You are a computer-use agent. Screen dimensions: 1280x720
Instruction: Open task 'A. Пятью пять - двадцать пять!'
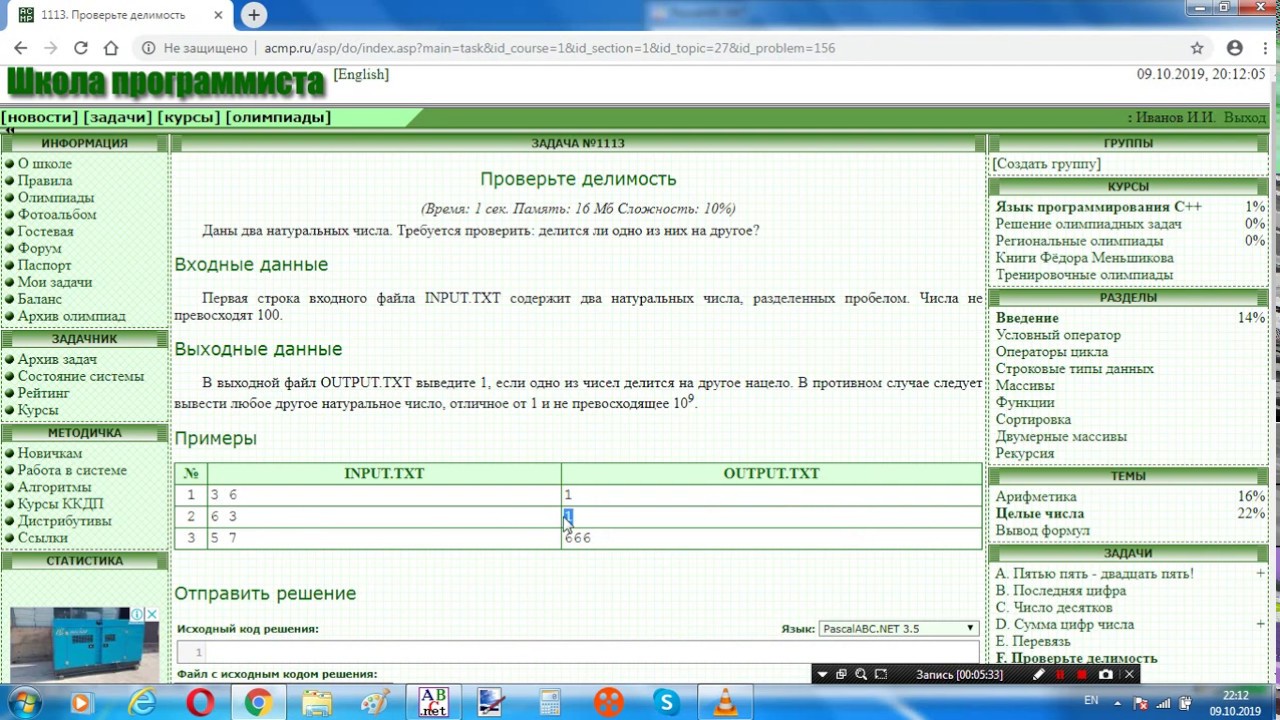pyautogui.click(x=1094, y=574)
